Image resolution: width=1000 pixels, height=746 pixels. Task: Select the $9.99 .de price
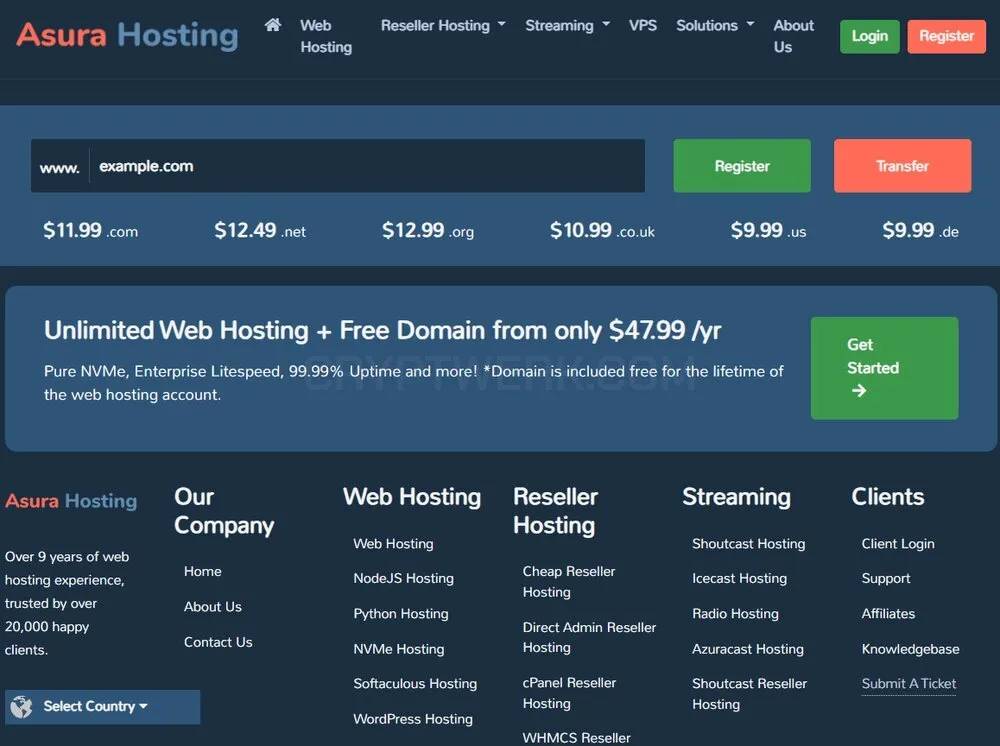point(920,230)
